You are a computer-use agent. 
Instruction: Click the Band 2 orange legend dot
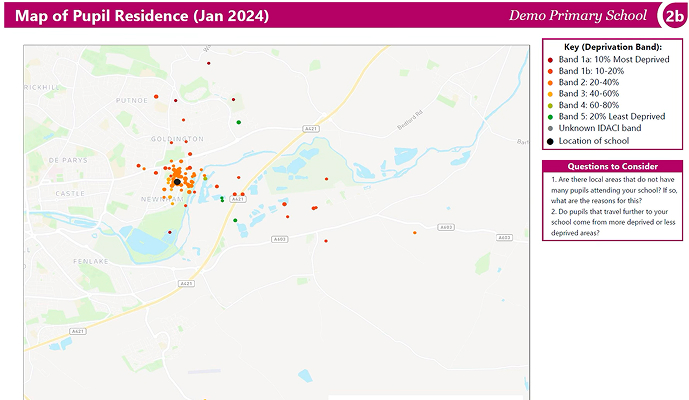(x=550, y=82)
